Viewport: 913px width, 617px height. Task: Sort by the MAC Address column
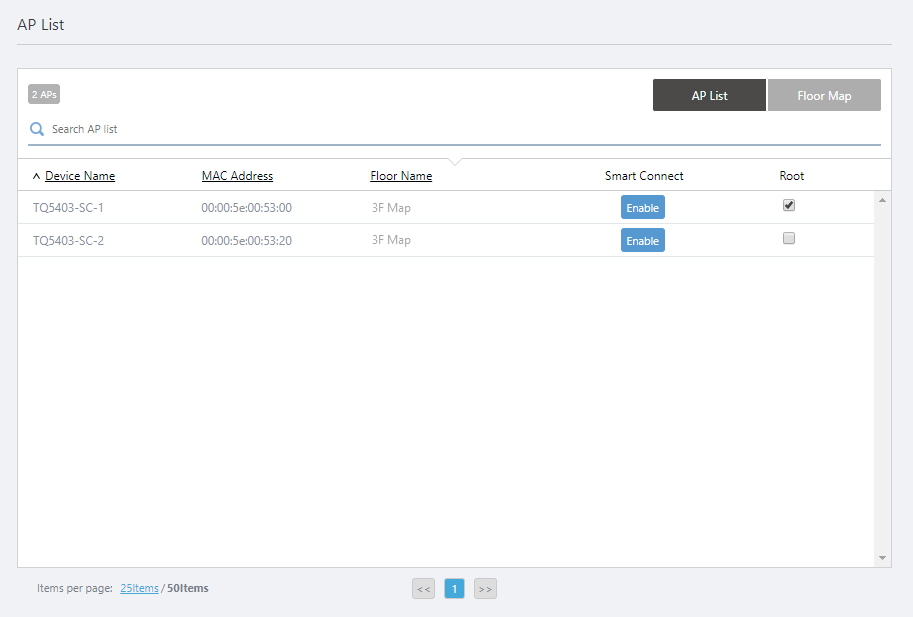(x=237, y=176)
